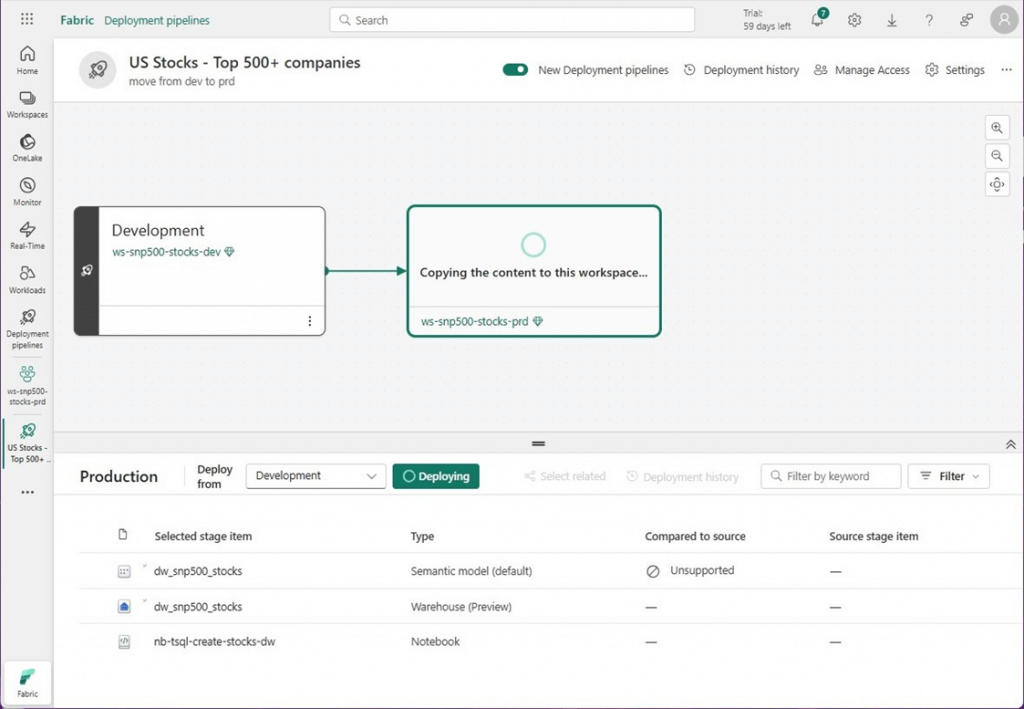1024x709 pixels.
Task: Open header more options ellipsis
Action: tap(1006, 70)
